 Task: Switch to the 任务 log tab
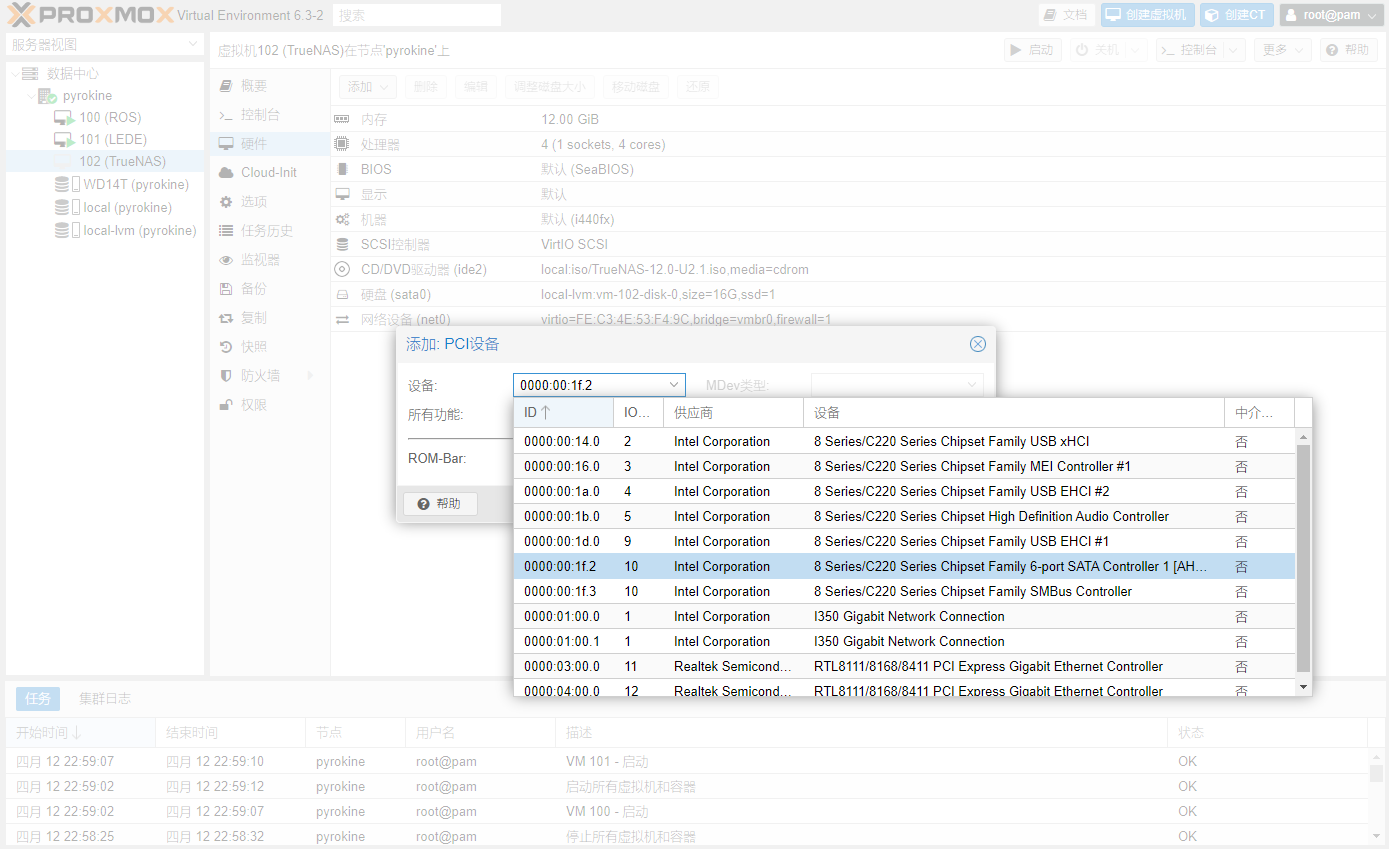37,698
